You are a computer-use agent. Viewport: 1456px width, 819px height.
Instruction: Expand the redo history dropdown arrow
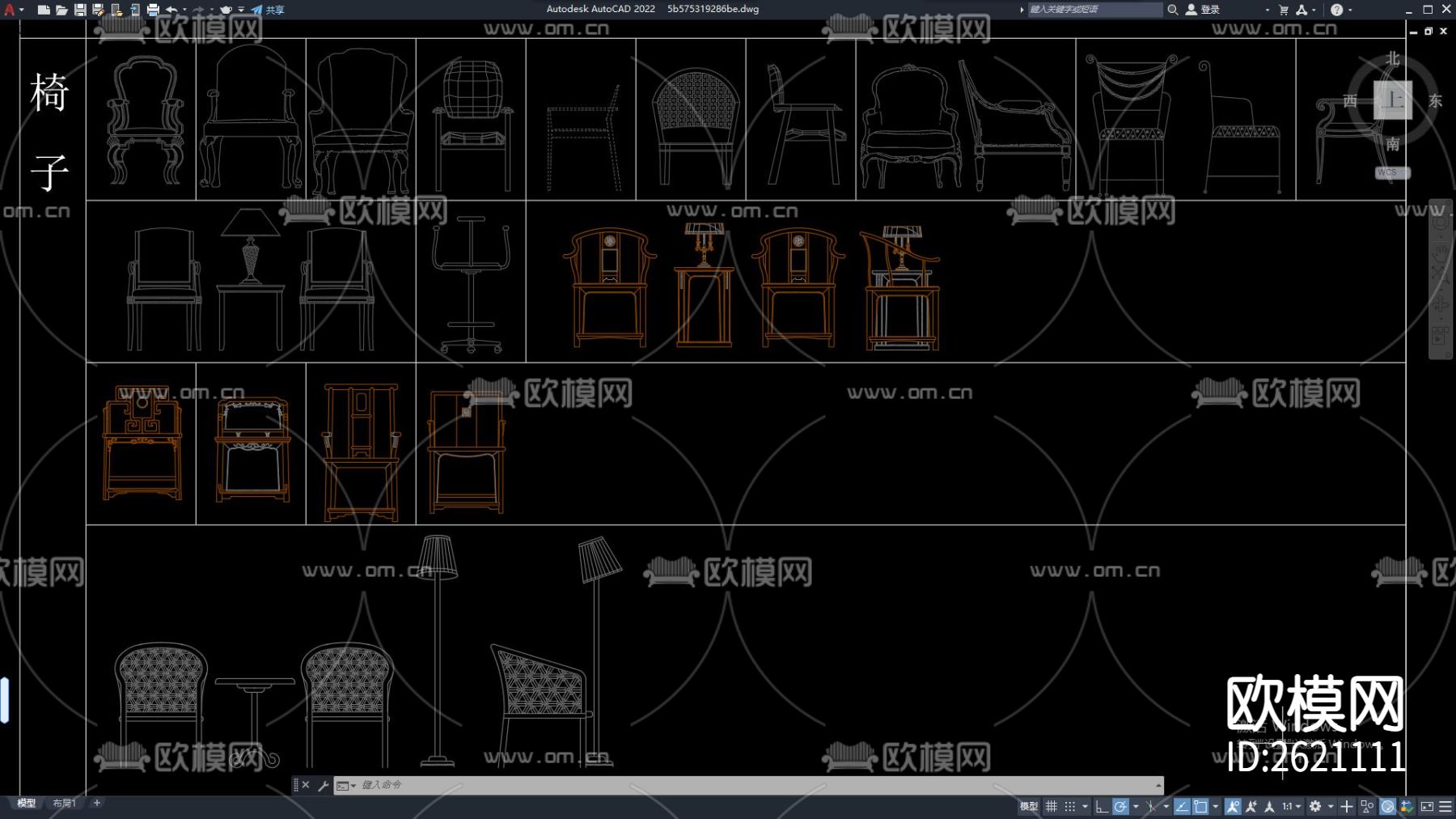tap(210, 10)
